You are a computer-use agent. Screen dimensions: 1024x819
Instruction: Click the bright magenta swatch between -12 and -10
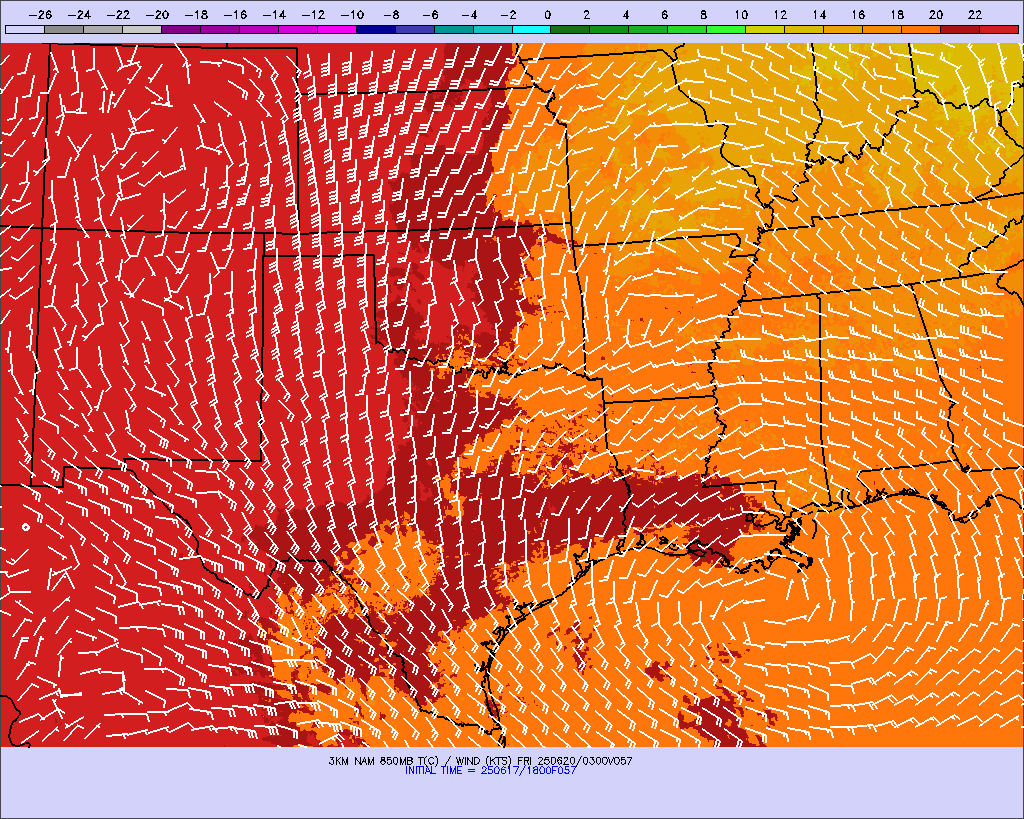click(x=337, y=29)
